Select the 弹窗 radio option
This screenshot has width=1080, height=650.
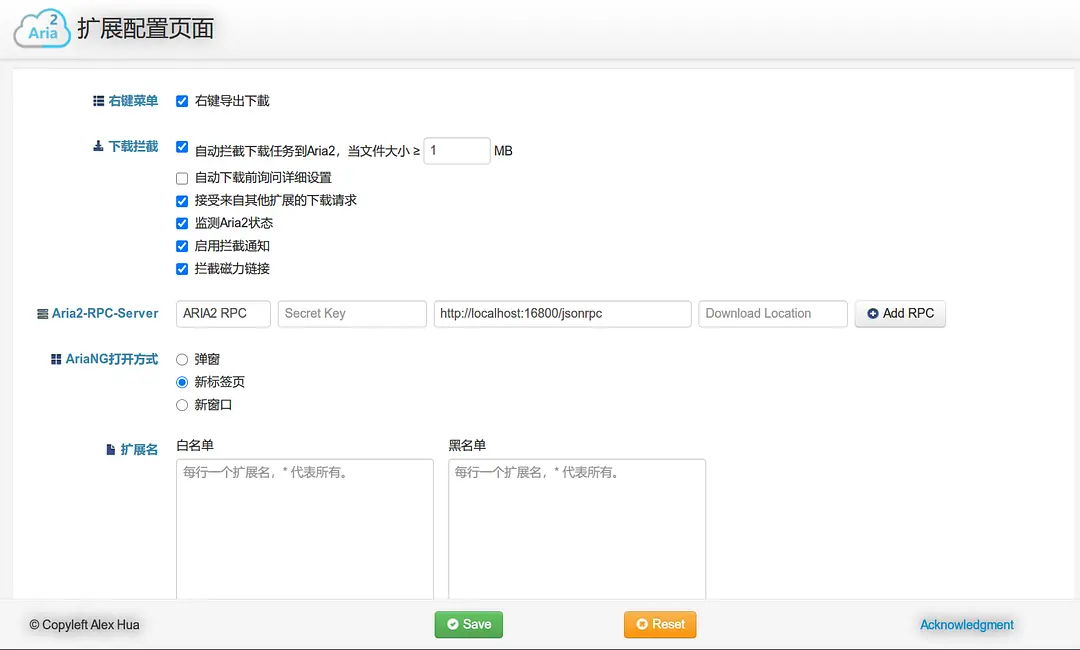click(x=183, y=359)
